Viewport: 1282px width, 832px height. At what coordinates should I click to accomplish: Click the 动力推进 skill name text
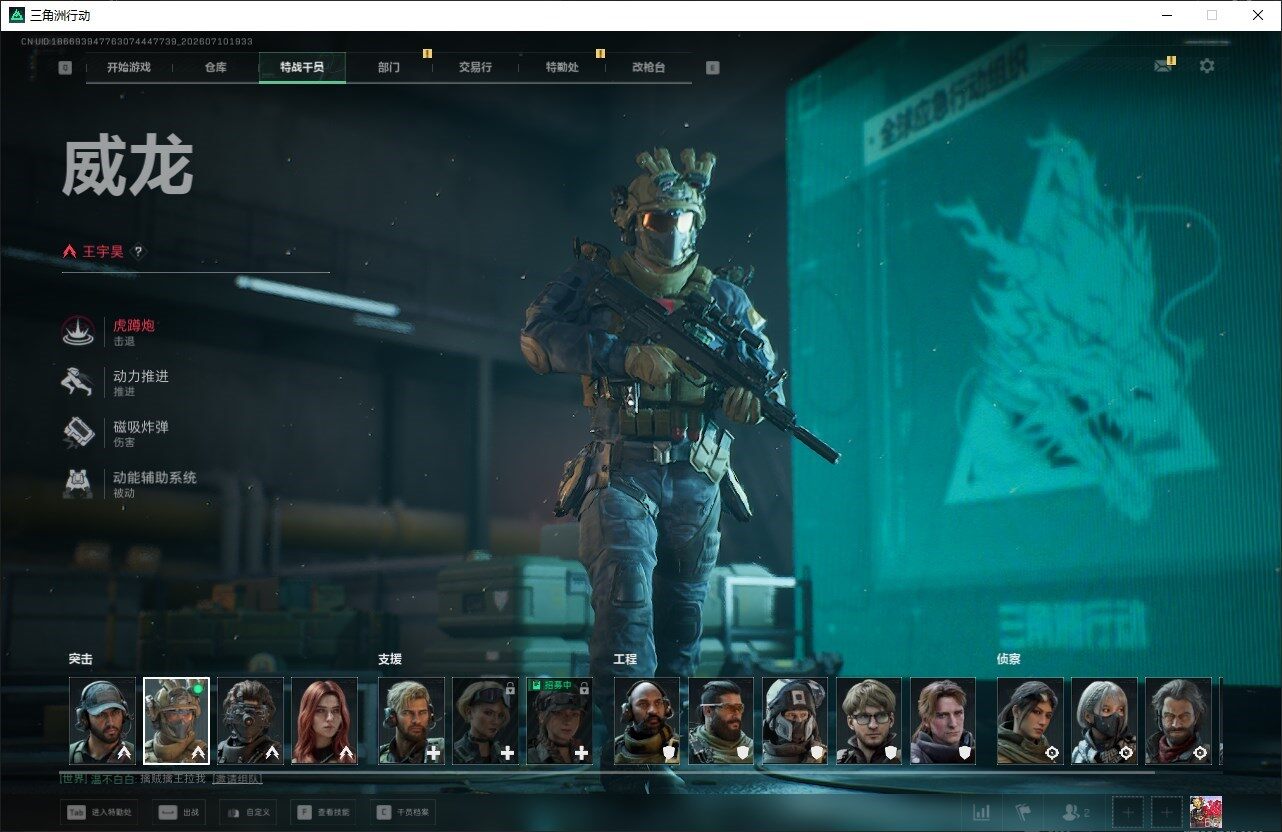pyautogui.click(x=141, y=376)
